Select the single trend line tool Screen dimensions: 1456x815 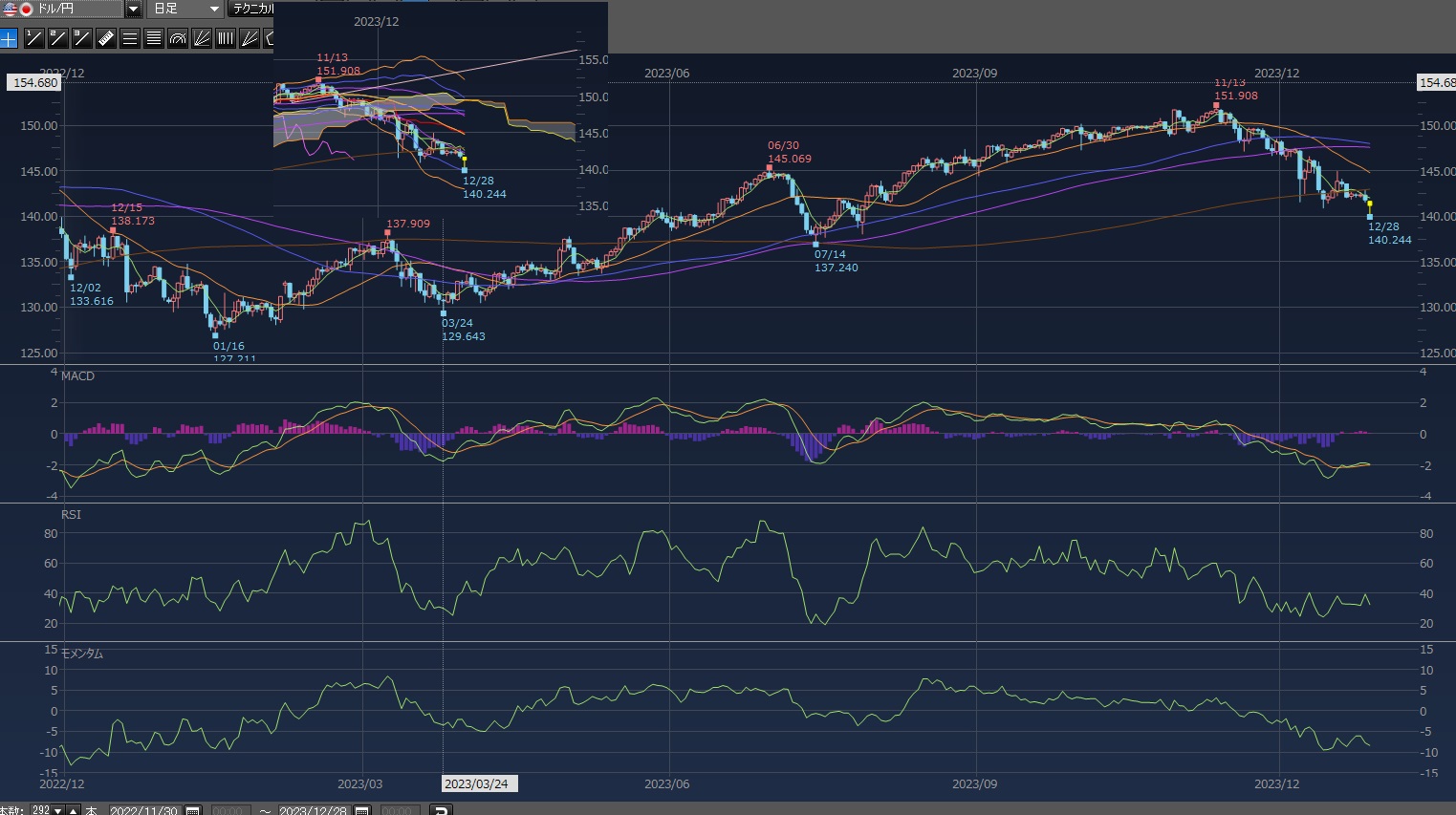coord(33,38)
